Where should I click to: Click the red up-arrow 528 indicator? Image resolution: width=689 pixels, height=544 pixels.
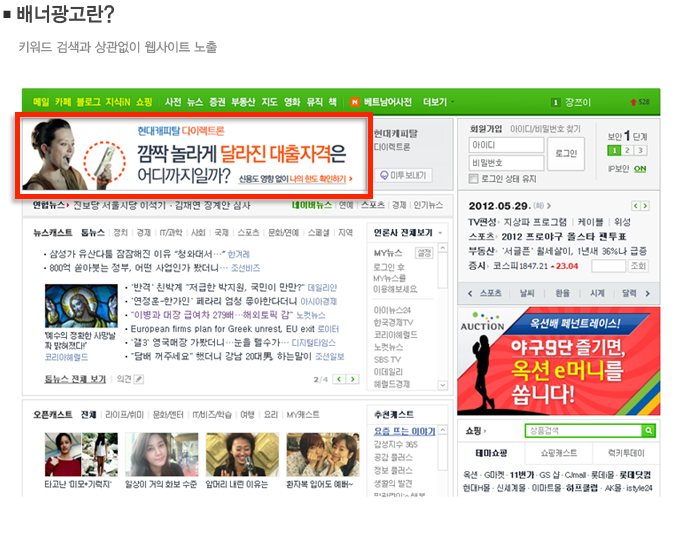[x=640, y=102]
